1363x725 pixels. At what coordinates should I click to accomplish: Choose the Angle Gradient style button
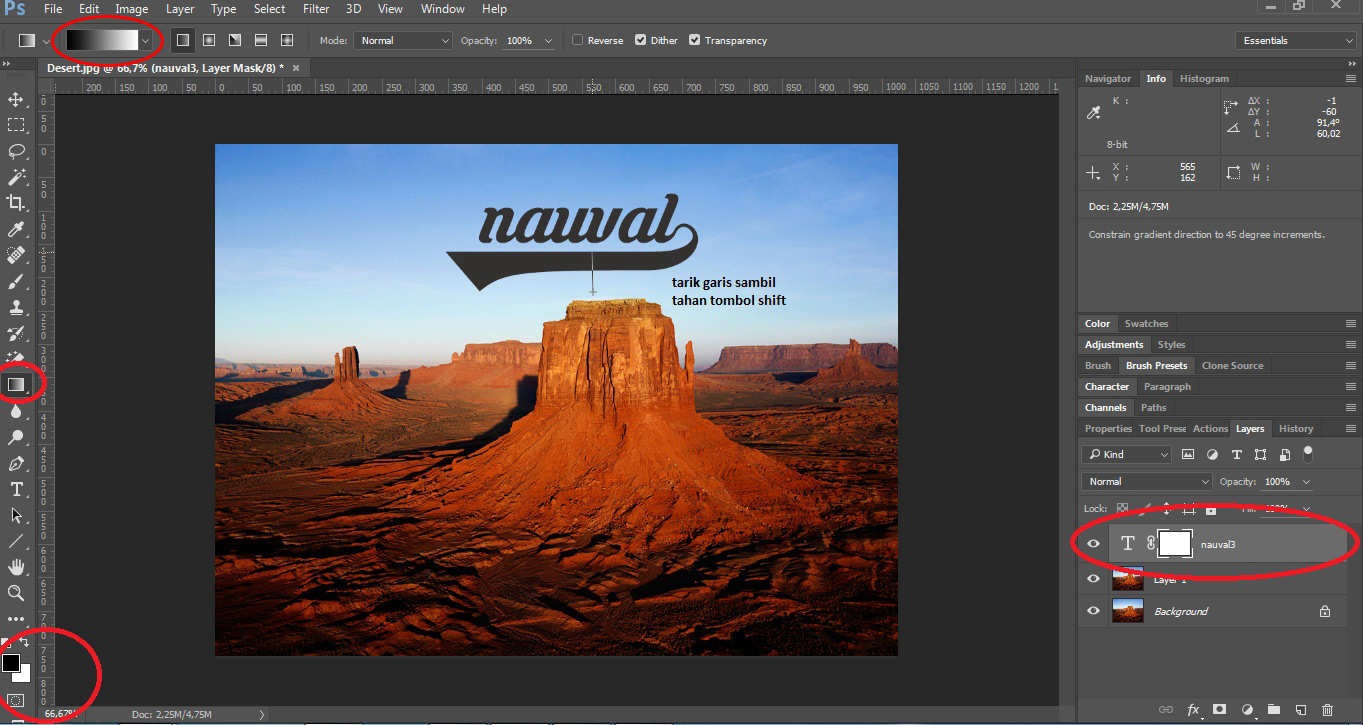click(x=235, y=40)
